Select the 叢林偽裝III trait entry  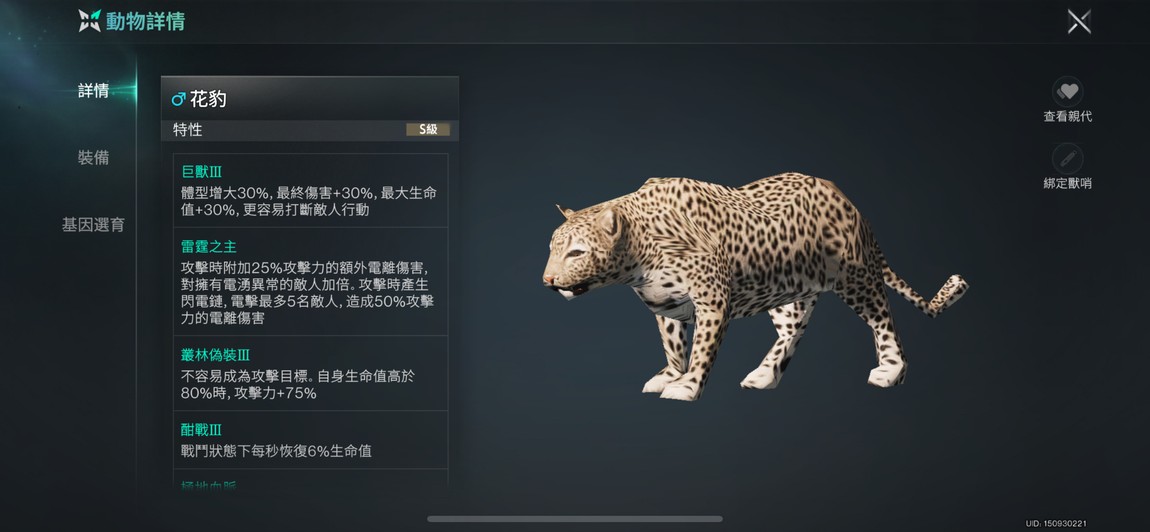coord(310,374)
